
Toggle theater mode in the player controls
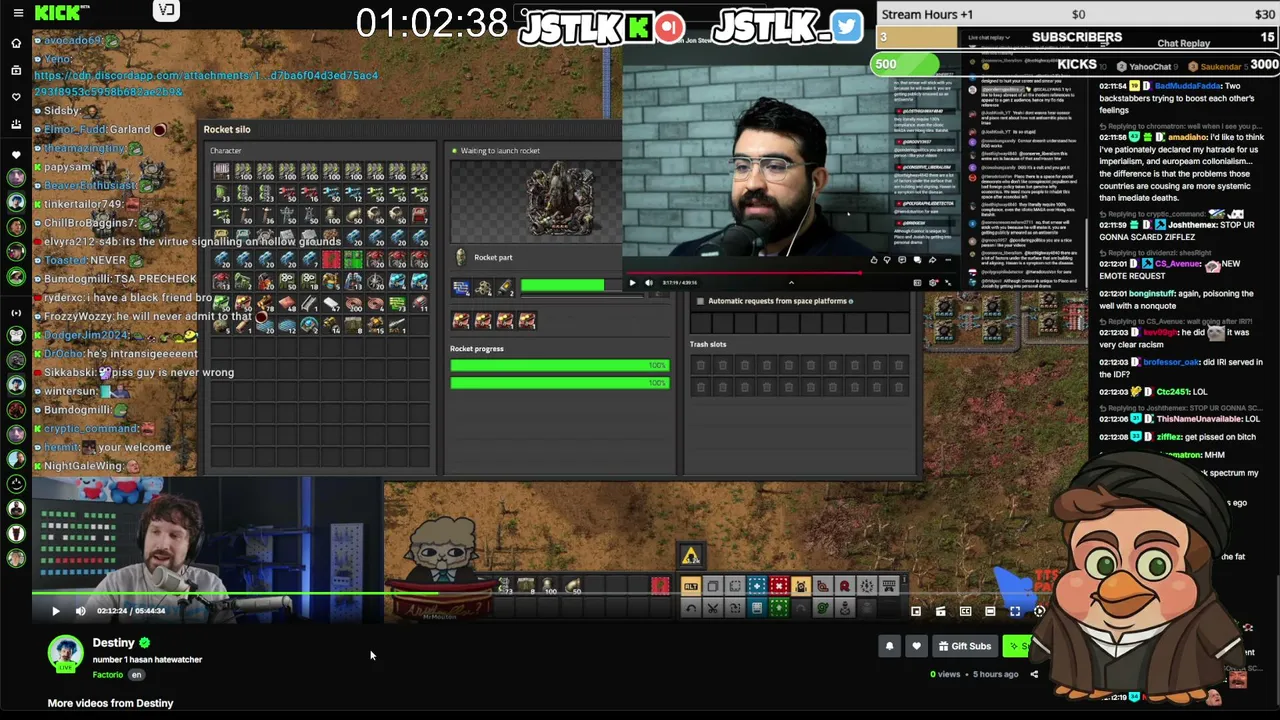[990, 611]
